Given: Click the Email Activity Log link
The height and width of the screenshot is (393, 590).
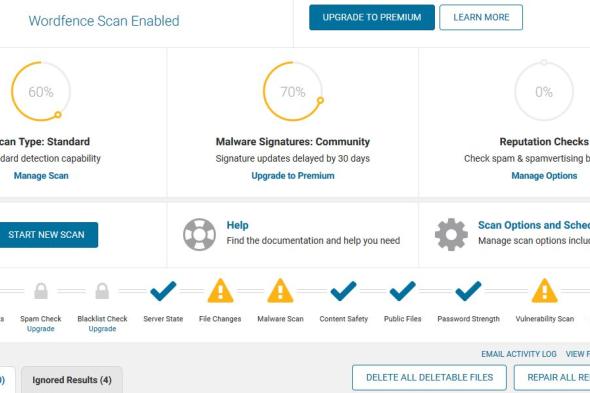Looking at the screenshot, I should pyautogui.click(x=519, y=354).
